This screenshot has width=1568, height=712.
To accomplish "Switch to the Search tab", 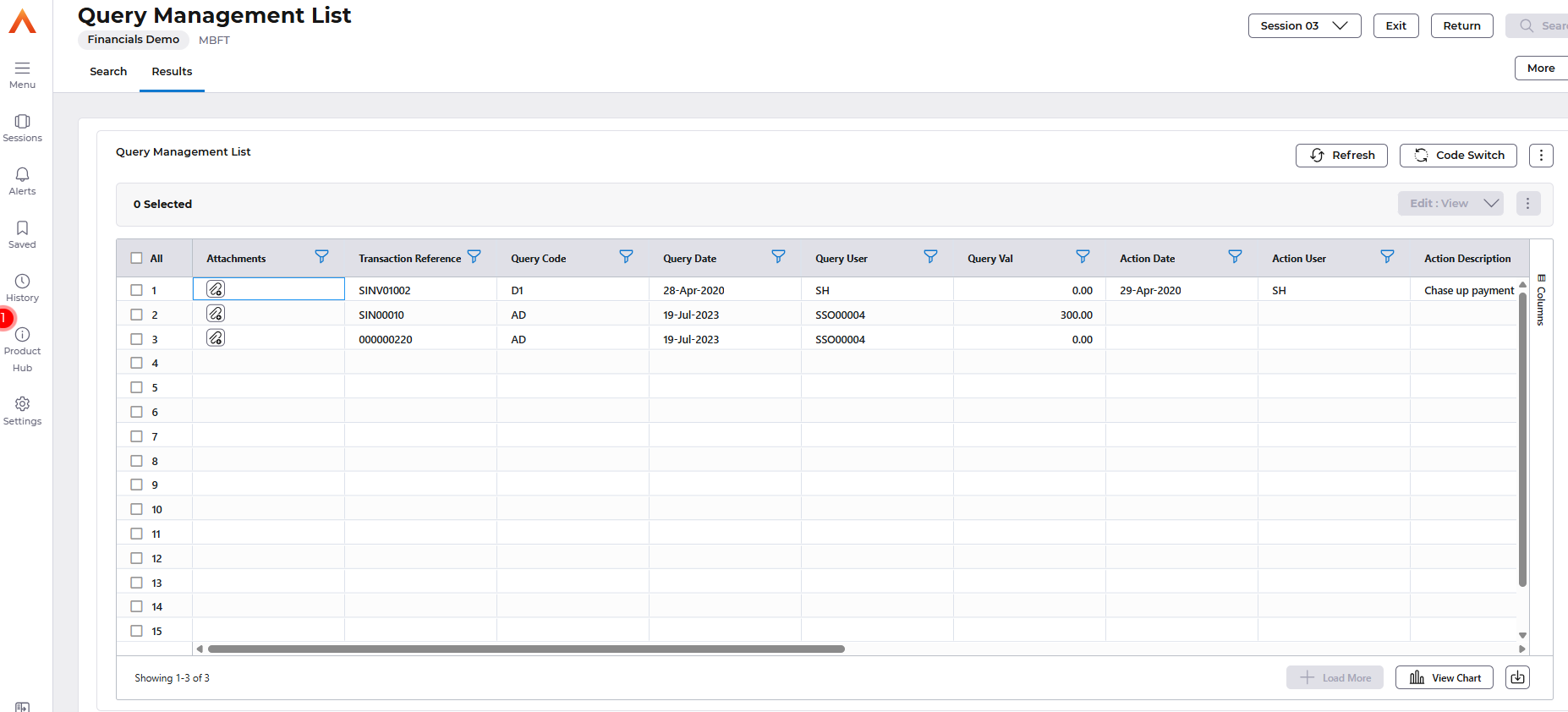I will [x=108, y=72].
